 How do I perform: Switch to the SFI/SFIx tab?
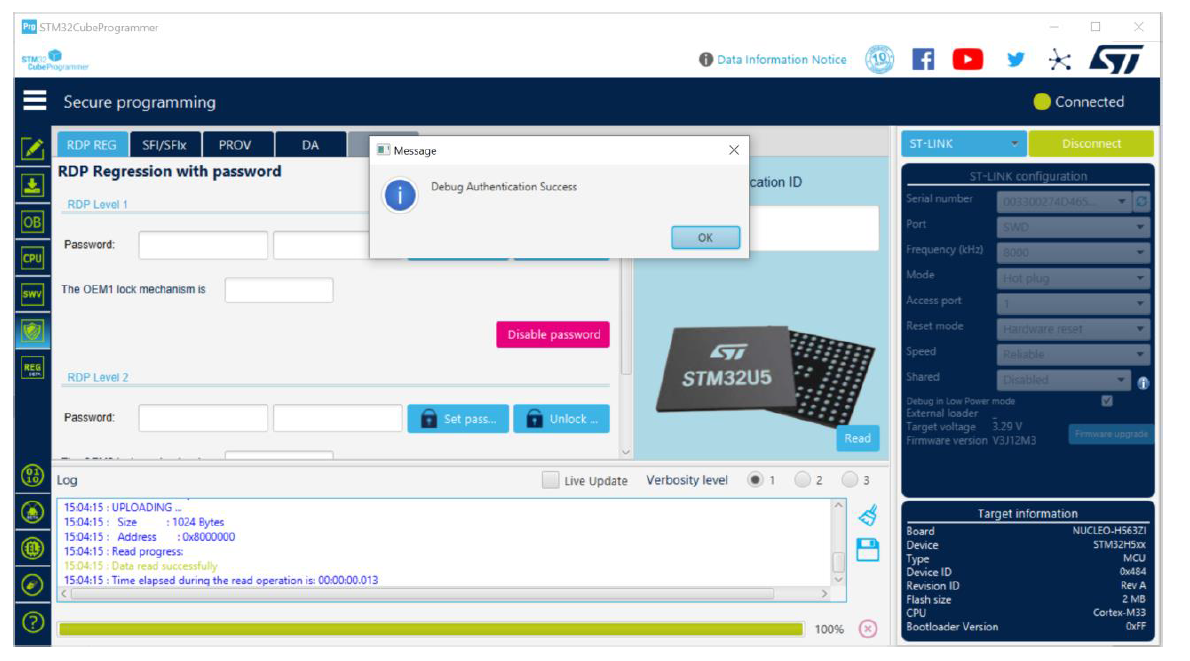tap(165, 144)
